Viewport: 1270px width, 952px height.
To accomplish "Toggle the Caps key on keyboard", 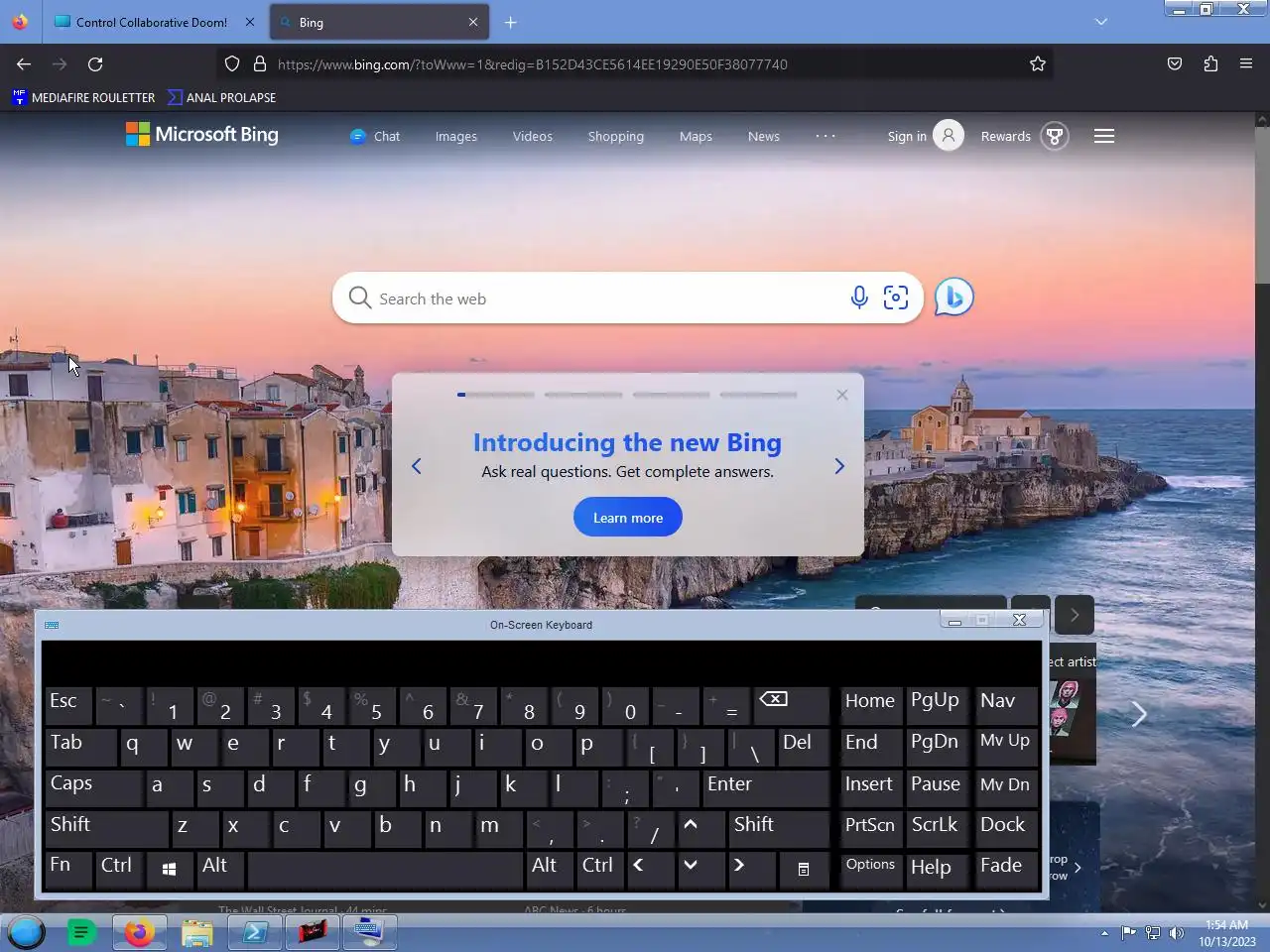I will coord(93,788).
